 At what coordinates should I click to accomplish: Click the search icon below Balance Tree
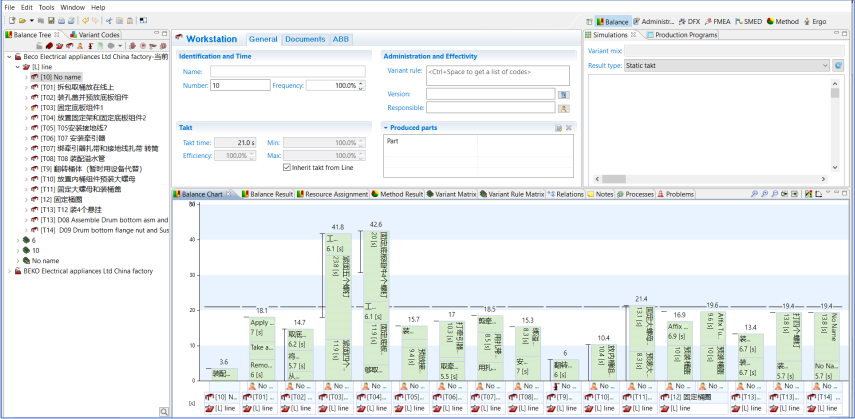click(163, 411)
